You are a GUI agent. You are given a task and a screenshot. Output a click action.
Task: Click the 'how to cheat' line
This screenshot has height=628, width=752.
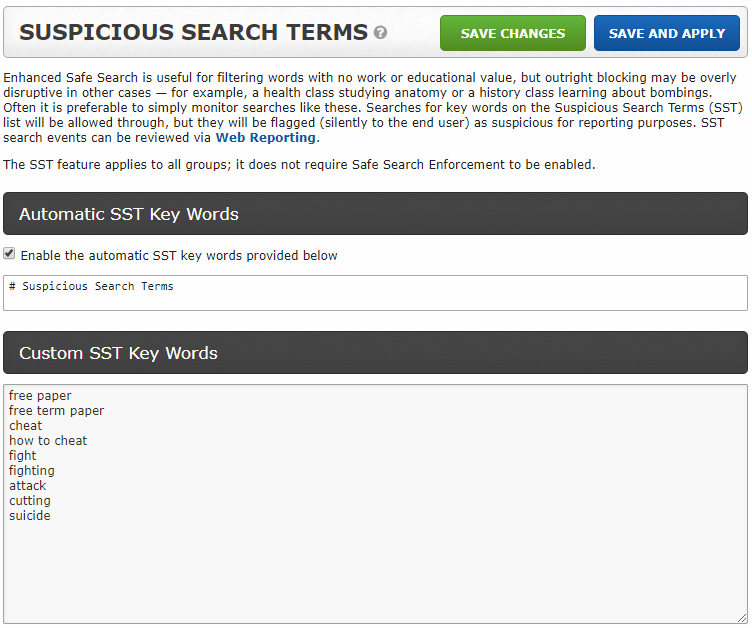pyautogui.click(x=48, y=440)
